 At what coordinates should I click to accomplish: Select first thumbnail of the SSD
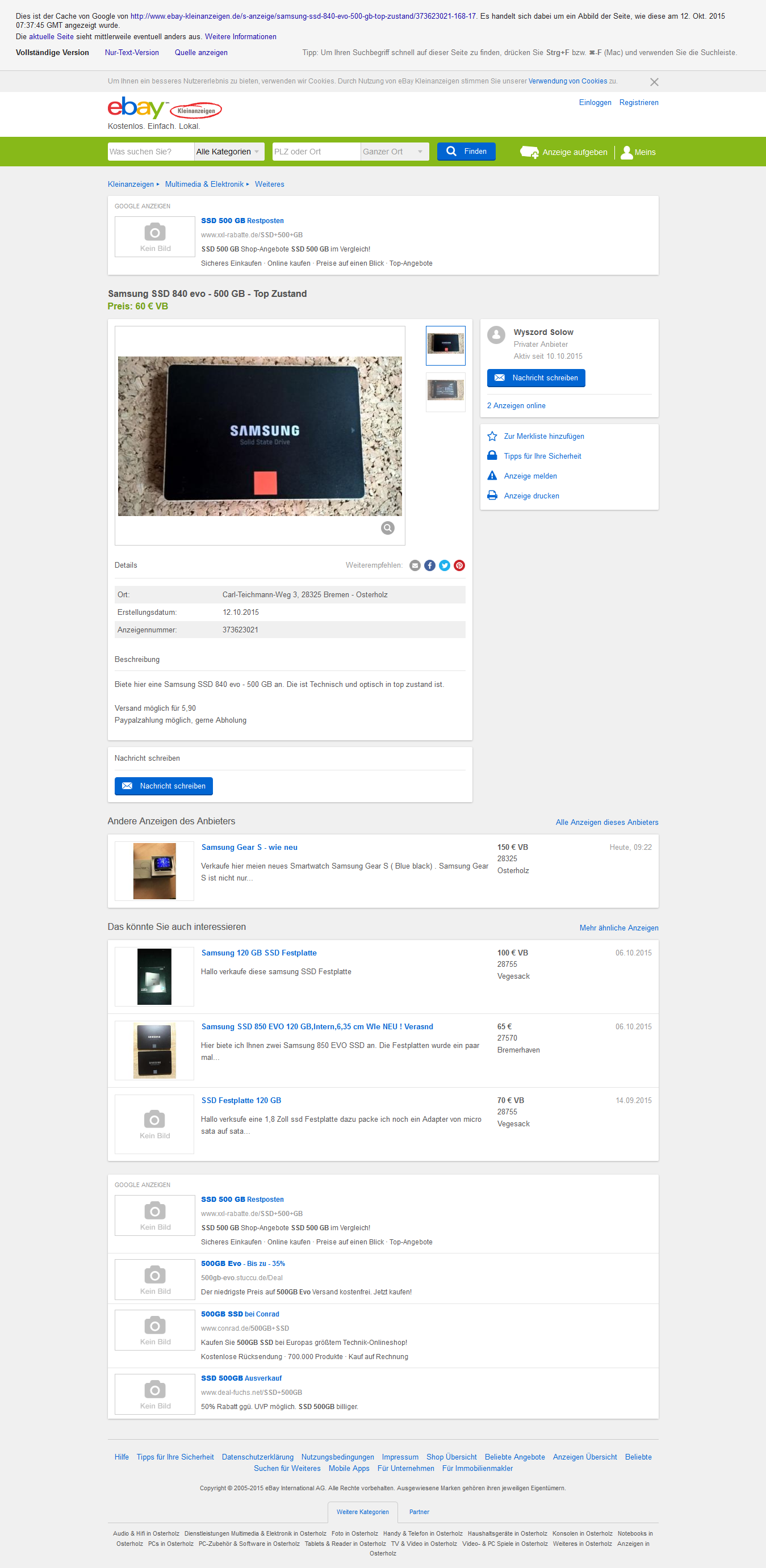click(445, 346)
